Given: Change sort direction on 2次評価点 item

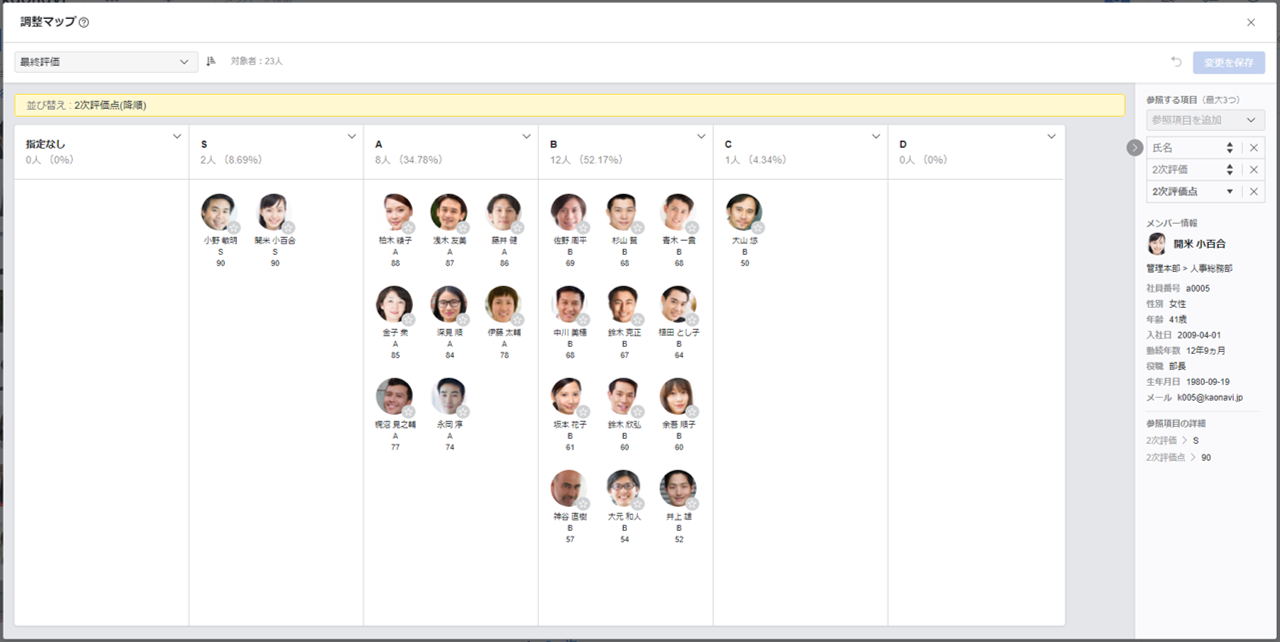Looking at the screenshot, I should click(x=1229, y=191).
